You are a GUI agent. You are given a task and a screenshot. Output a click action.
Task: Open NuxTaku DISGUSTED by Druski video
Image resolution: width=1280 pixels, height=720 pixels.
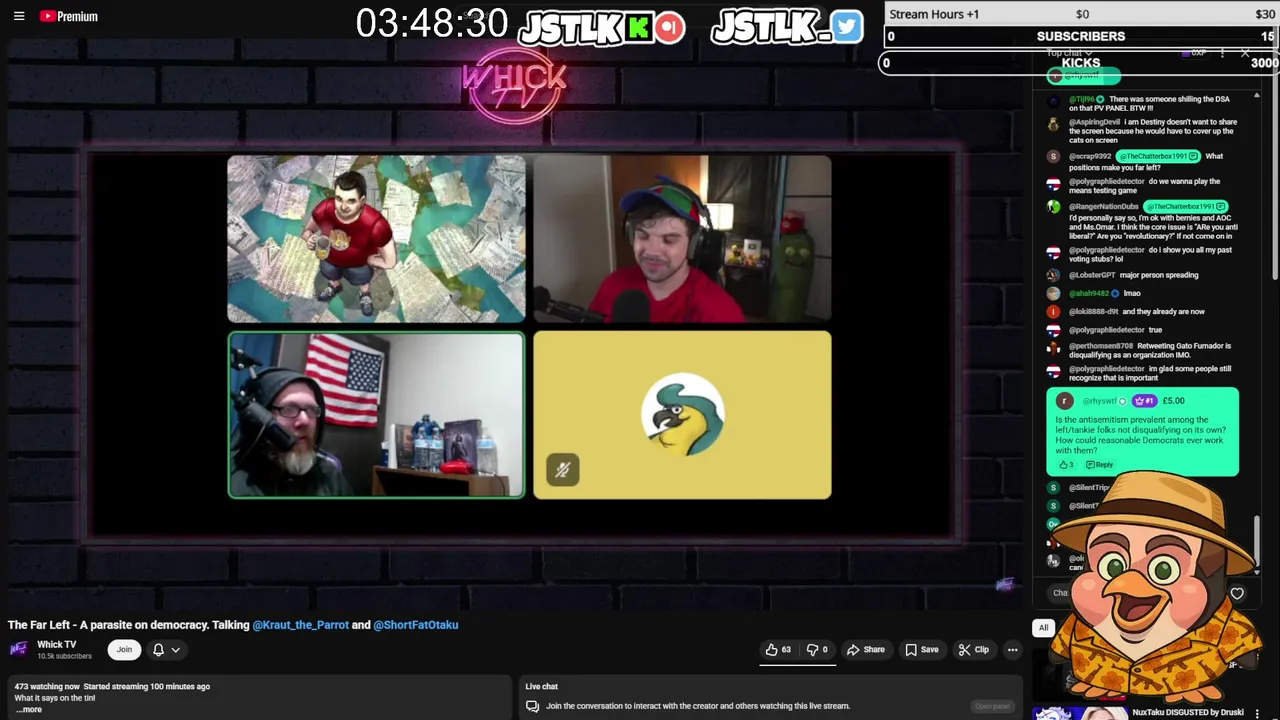click(x=1188, y=713)
